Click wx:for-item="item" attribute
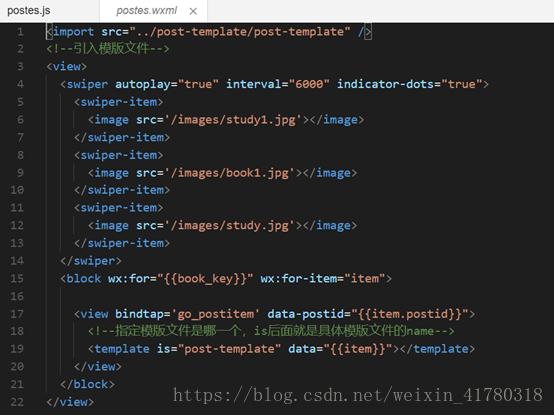The image size is (554, 415). point(323,278)
